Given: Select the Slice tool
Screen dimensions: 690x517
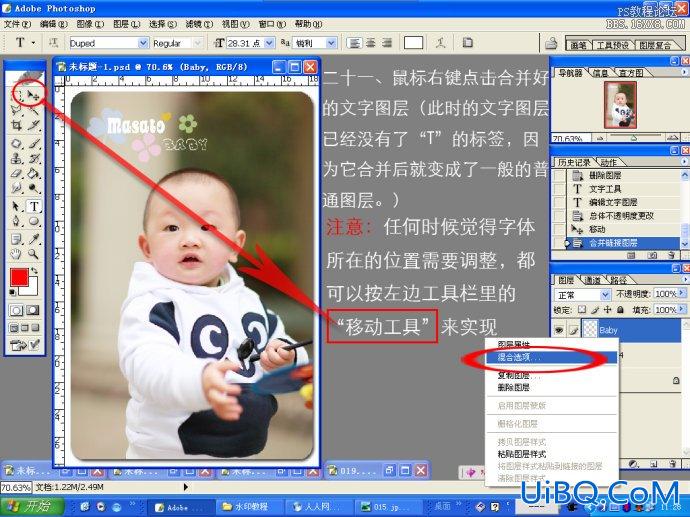Looking at the screenshot, I should tap(34, 126).
